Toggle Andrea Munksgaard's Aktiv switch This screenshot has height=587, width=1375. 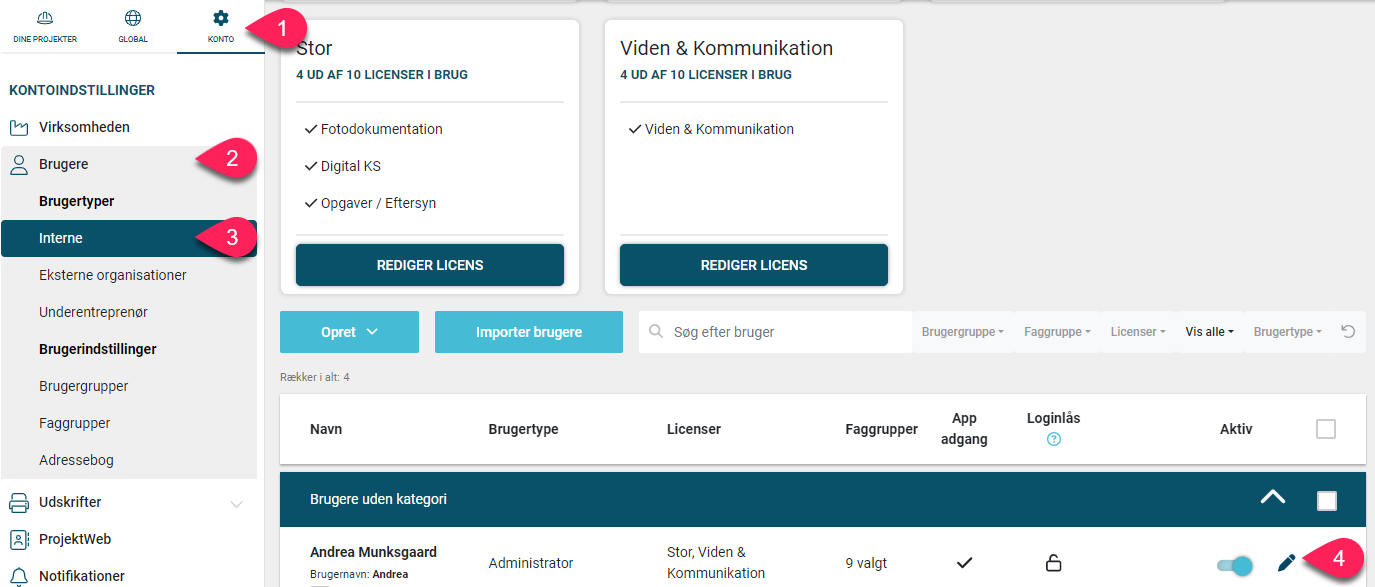tap(1235, 565)
